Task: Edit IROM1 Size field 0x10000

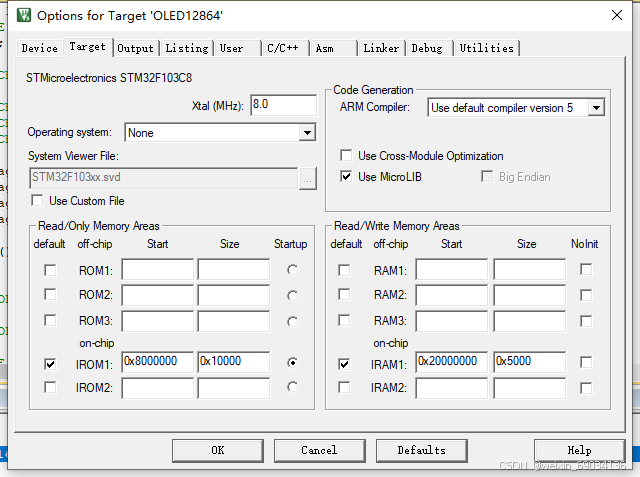Action: point(234,362)
